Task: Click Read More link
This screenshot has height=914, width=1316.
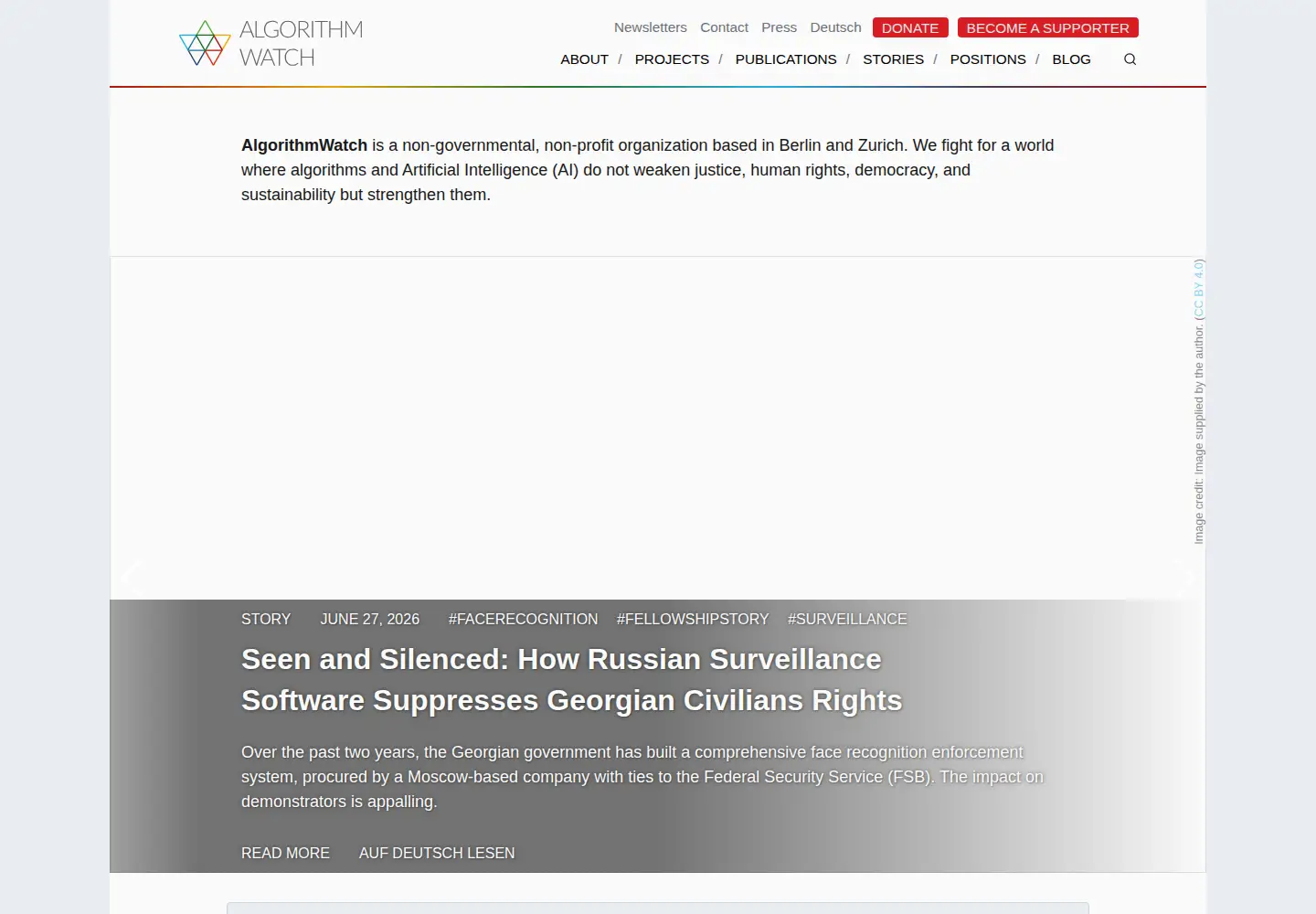Action: coord(285,853)
